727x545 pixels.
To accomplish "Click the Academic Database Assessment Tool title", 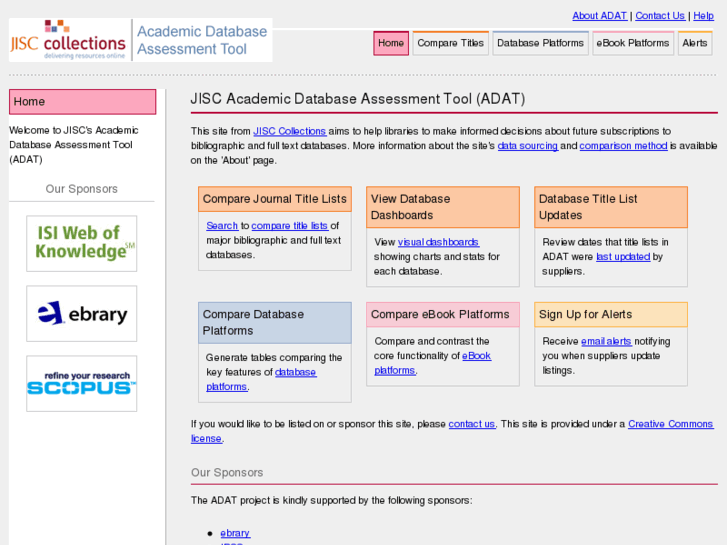I will pos(202,40).
